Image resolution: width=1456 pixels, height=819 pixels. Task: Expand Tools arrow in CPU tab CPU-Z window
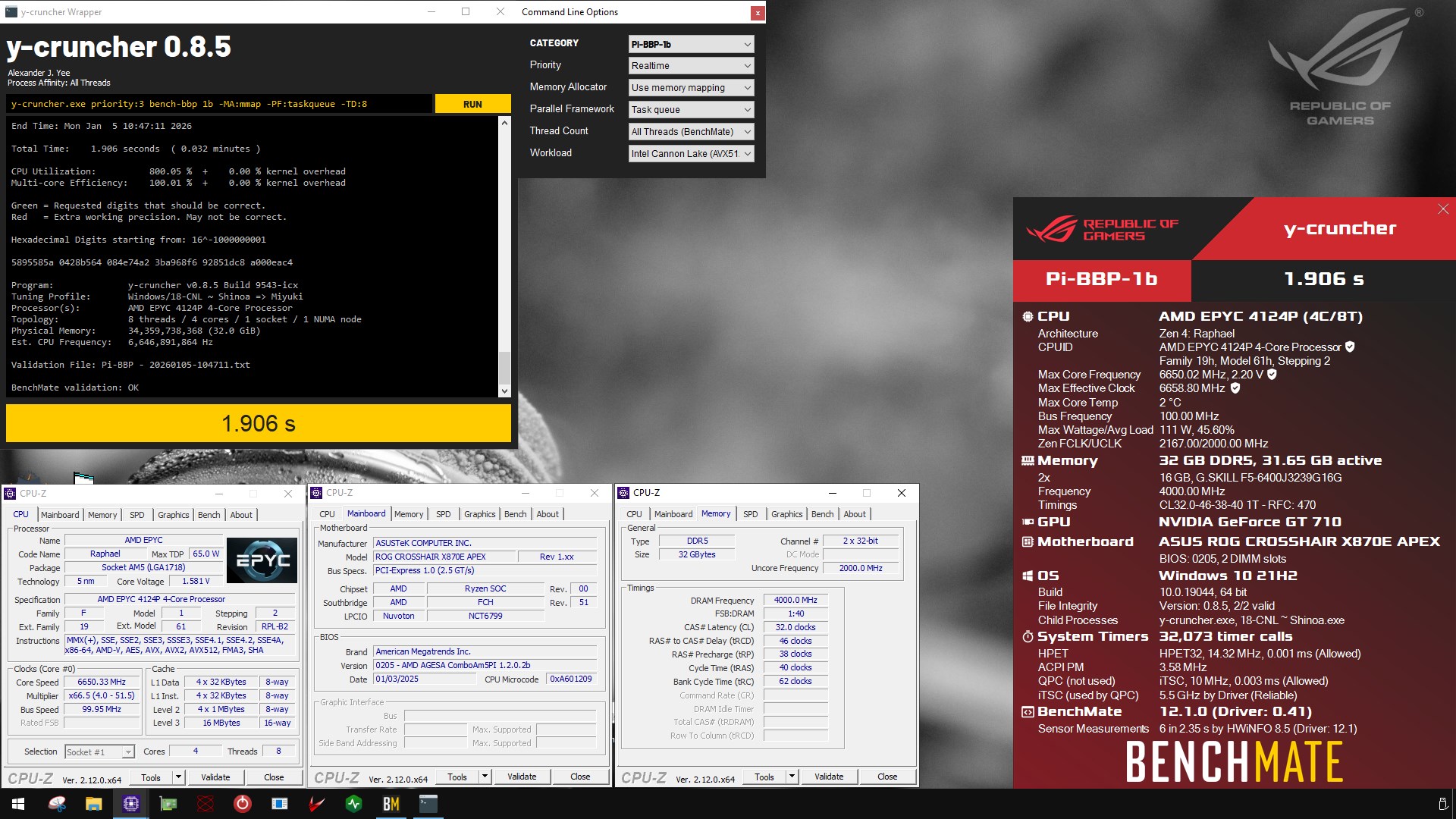pos(178,777)
